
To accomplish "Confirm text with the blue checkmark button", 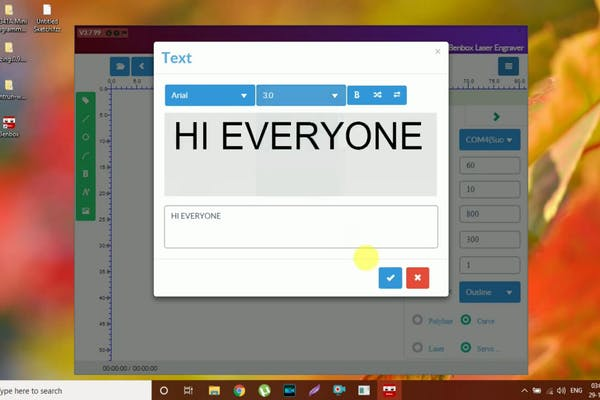I will [x=390, y=278].
